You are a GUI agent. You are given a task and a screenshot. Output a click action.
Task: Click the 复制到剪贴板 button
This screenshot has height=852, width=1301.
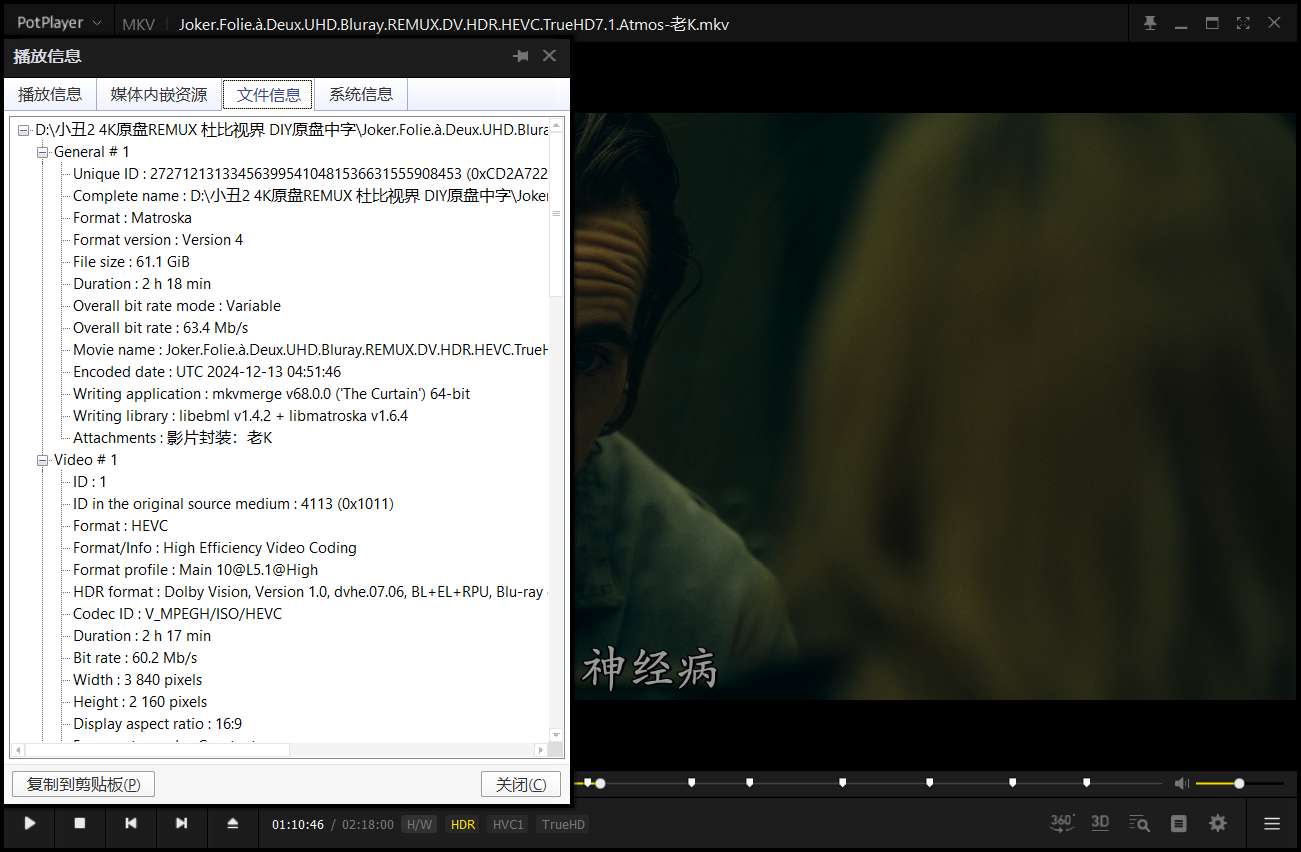point(83,784)
